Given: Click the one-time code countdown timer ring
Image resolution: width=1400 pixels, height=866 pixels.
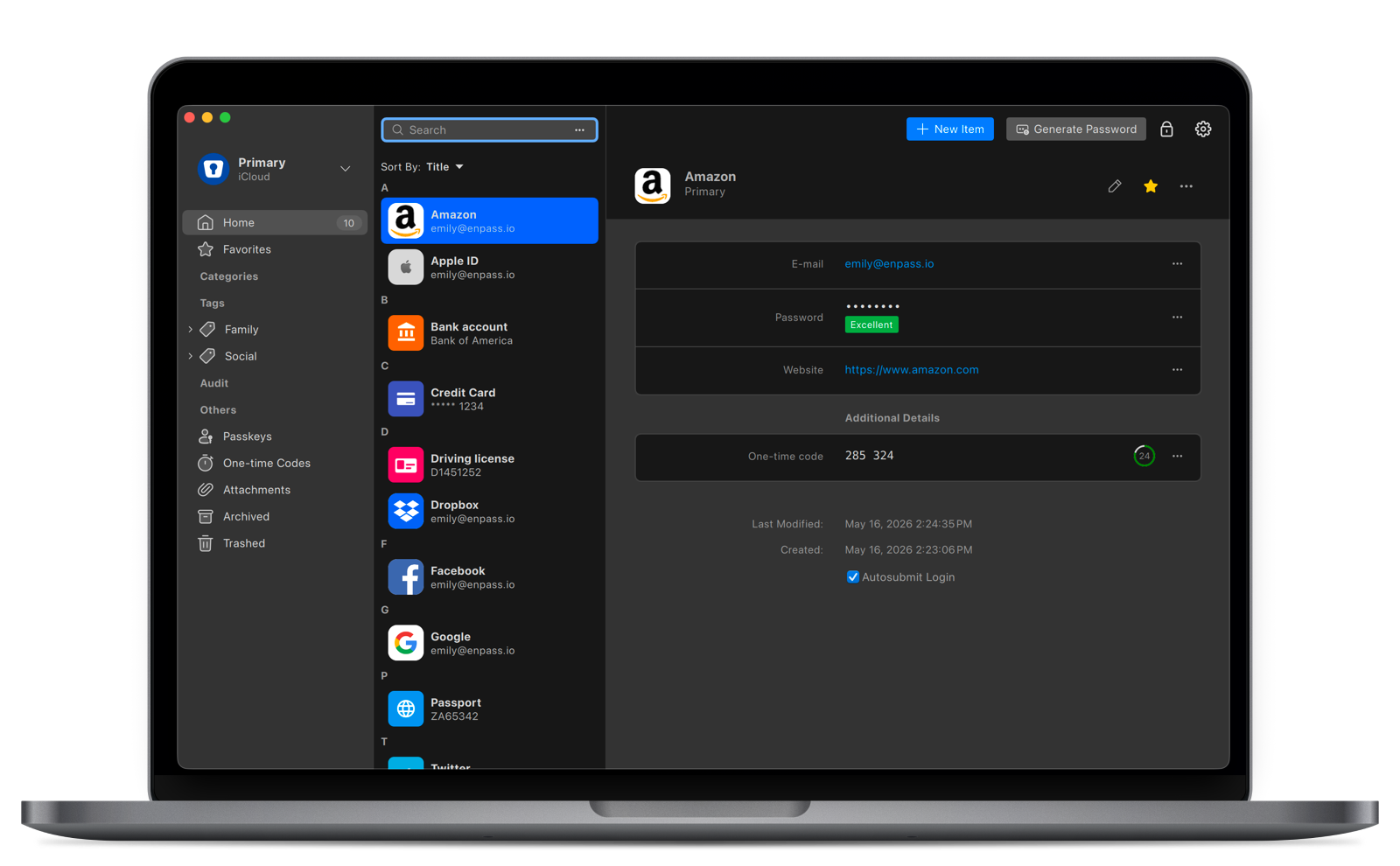Looking at the screenshot, I should click(1144, 456).
